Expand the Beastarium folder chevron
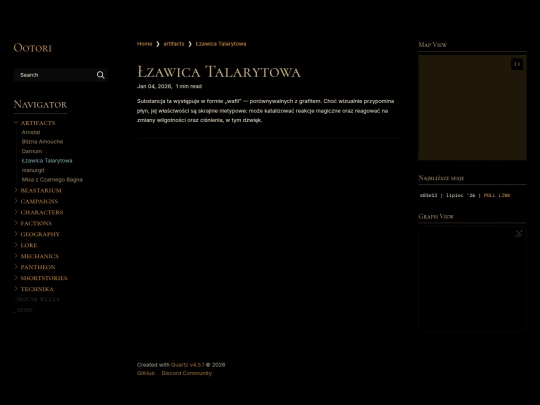The width and height of the screenshot is (540, 405). (16, 190)
